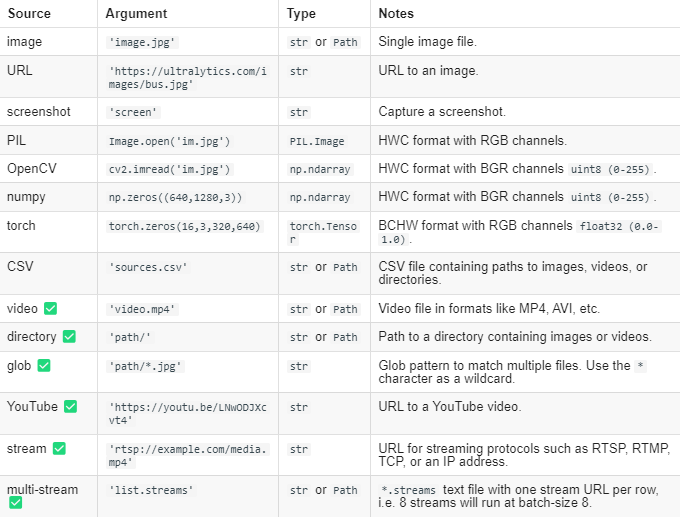Click the 'list.streams' argument code
Screen dimensions: 680x517
tap(151, 490)
